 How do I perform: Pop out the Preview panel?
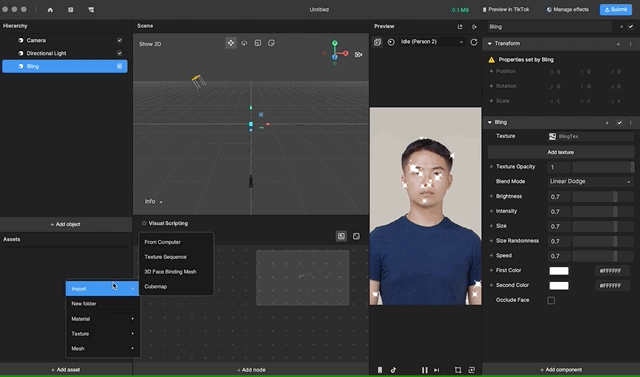click(x=460, y=27)
